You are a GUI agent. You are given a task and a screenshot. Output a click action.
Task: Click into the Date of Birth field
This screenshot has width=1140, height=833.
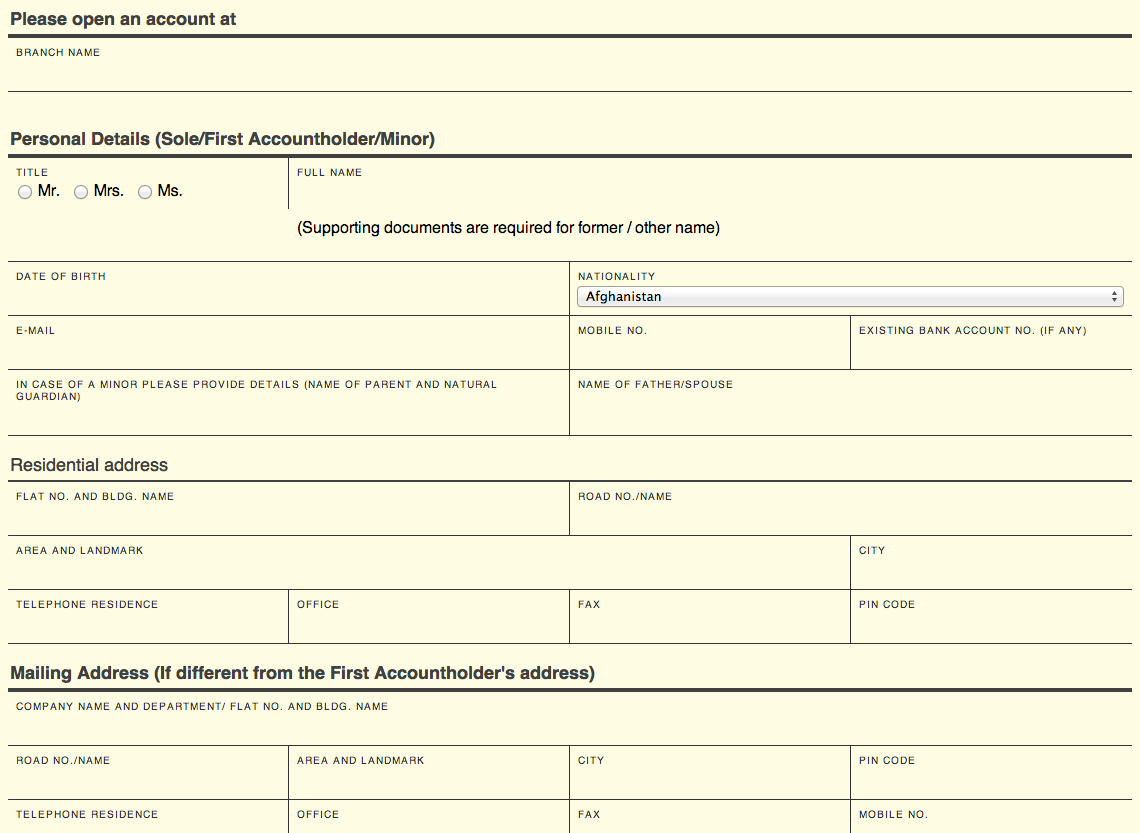(288, 298)
